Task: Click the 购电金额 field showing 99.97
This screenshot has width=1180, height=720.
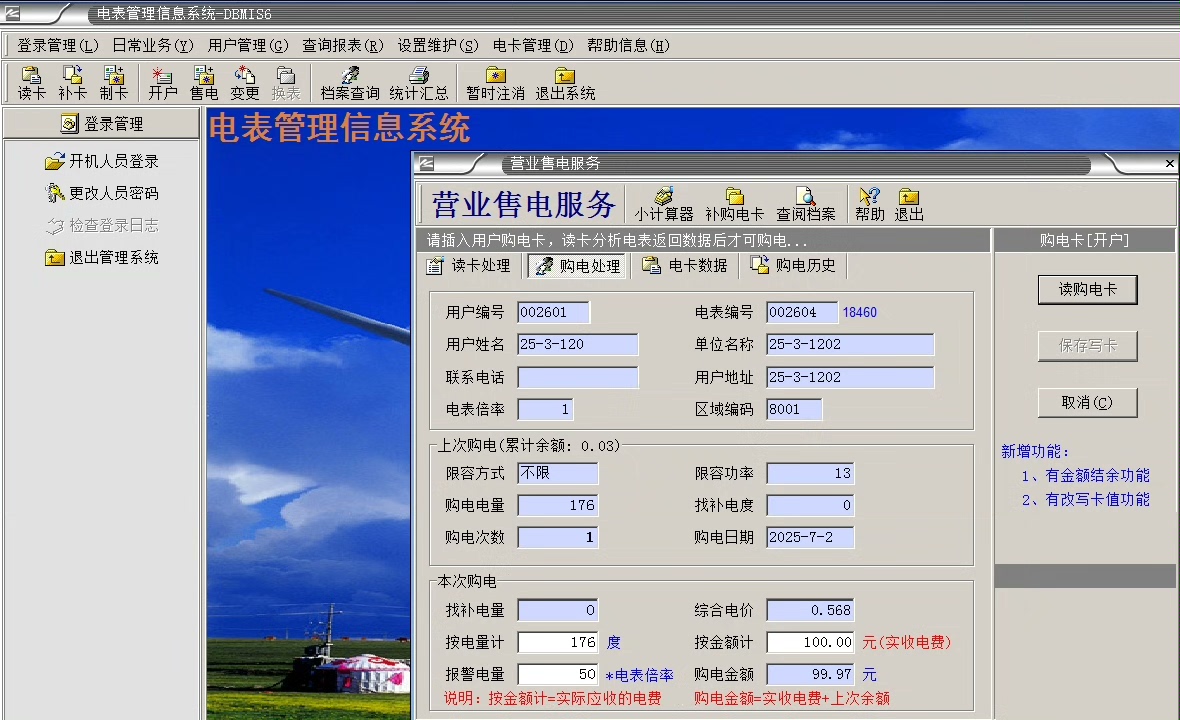Action: coord(810,674)
